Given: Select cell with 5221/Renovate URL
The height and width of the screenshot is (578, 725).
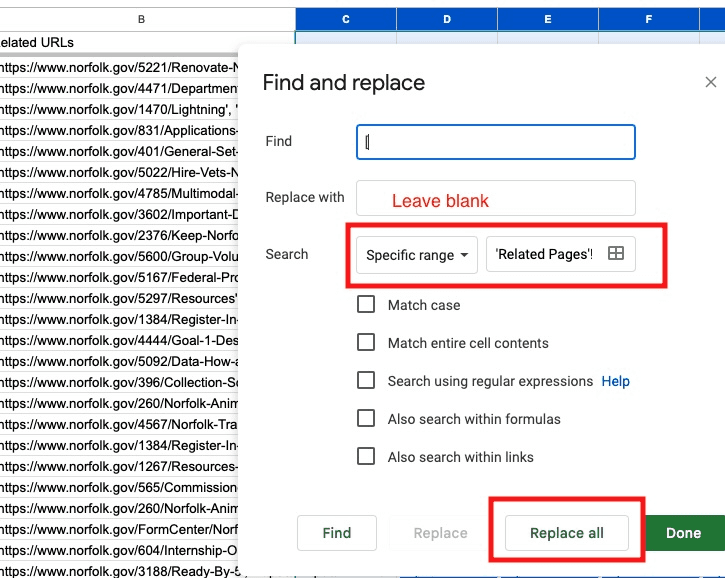Looking at the screenshot, I should 119,68.
